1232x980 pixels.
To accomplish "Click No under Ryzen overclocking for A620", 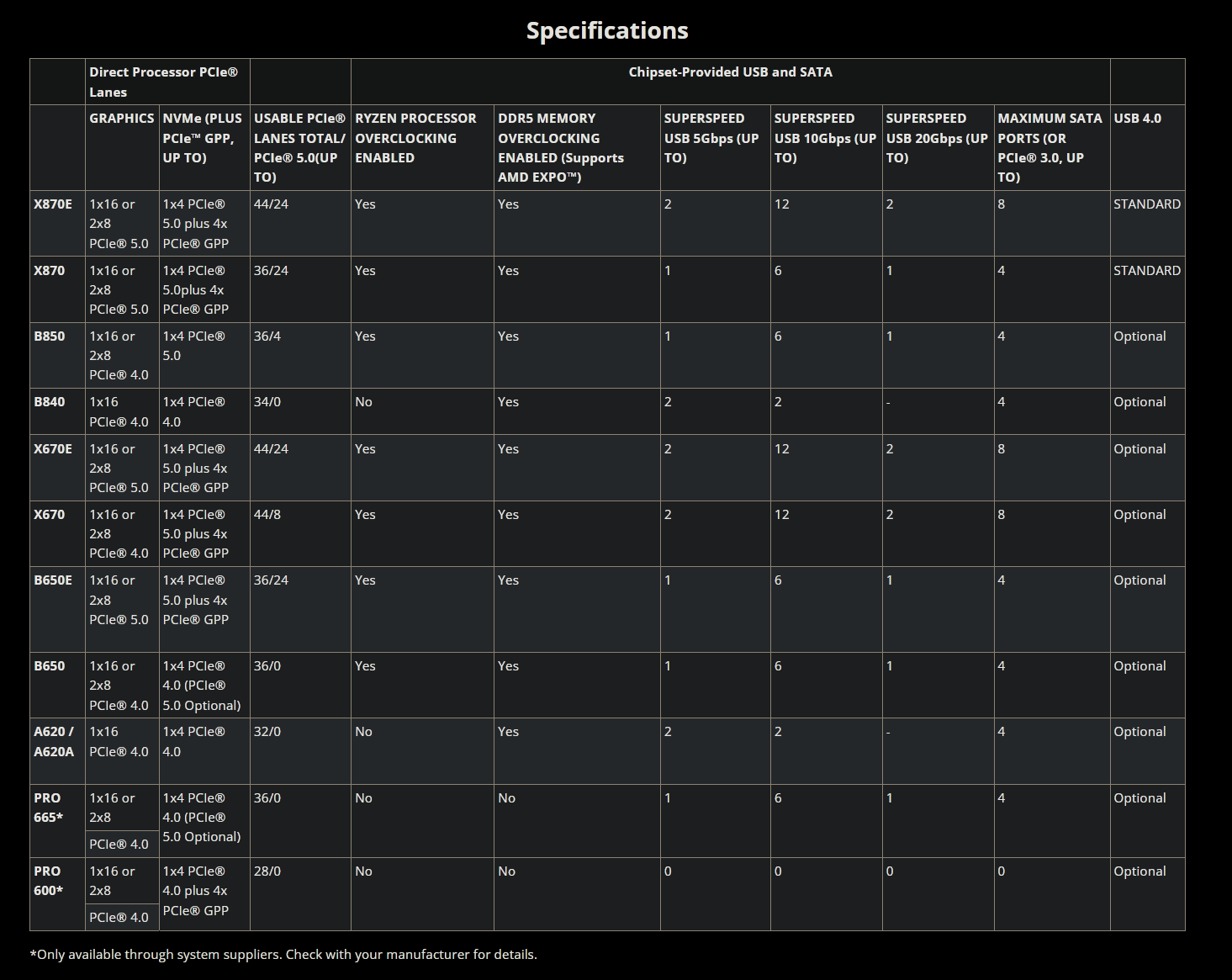I will coord(363,732).
